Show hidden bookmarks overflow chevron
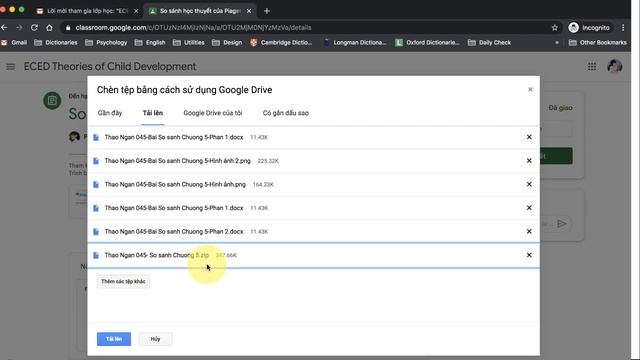The height and width of the screenshot is (360, 640). 557,42
